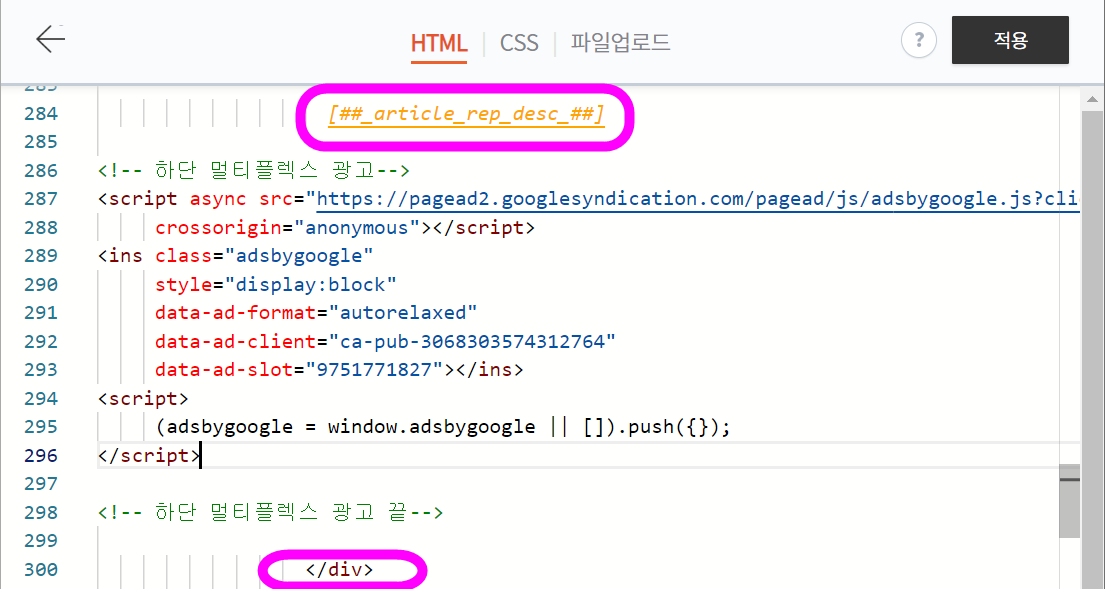Click the style="display:block" attribute

[x=276, y=285]
